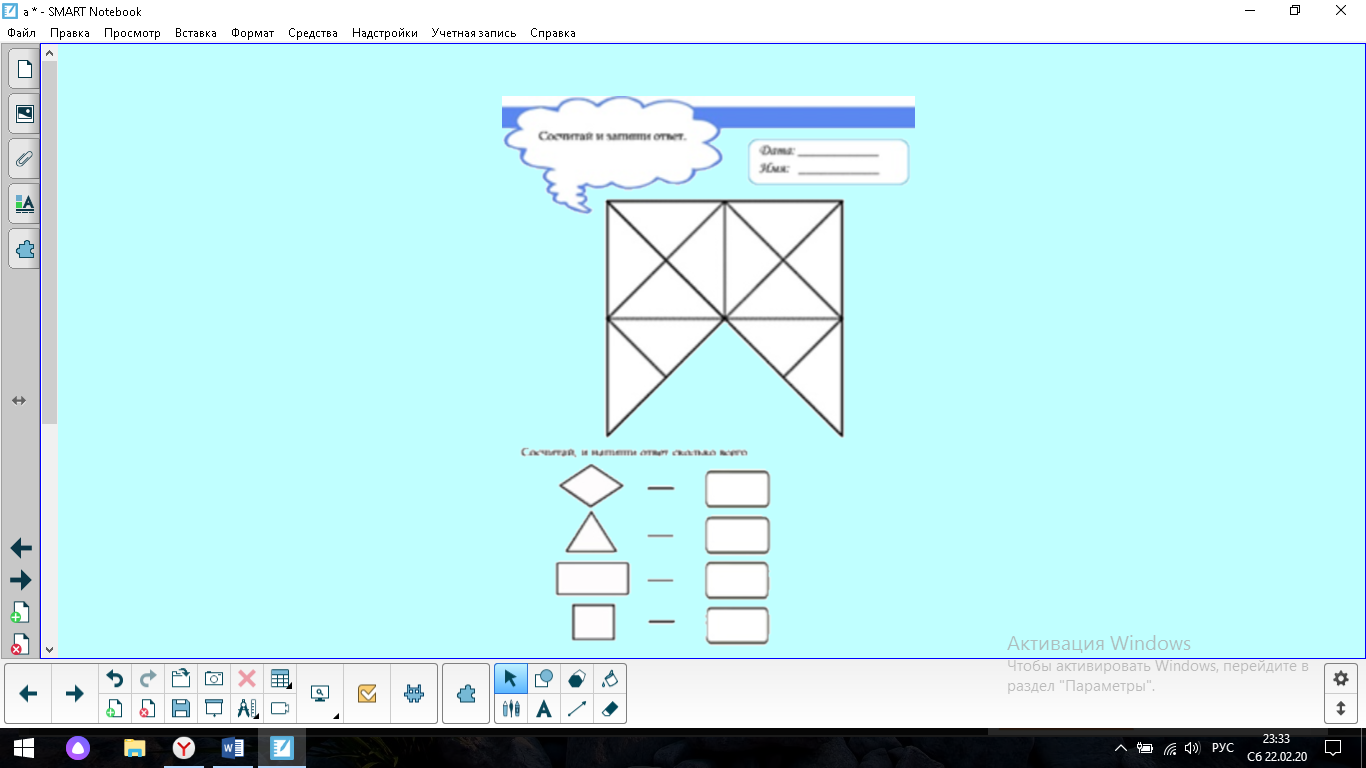
Task: Click the Screen Capture camera icon
Action: (213, 679)
